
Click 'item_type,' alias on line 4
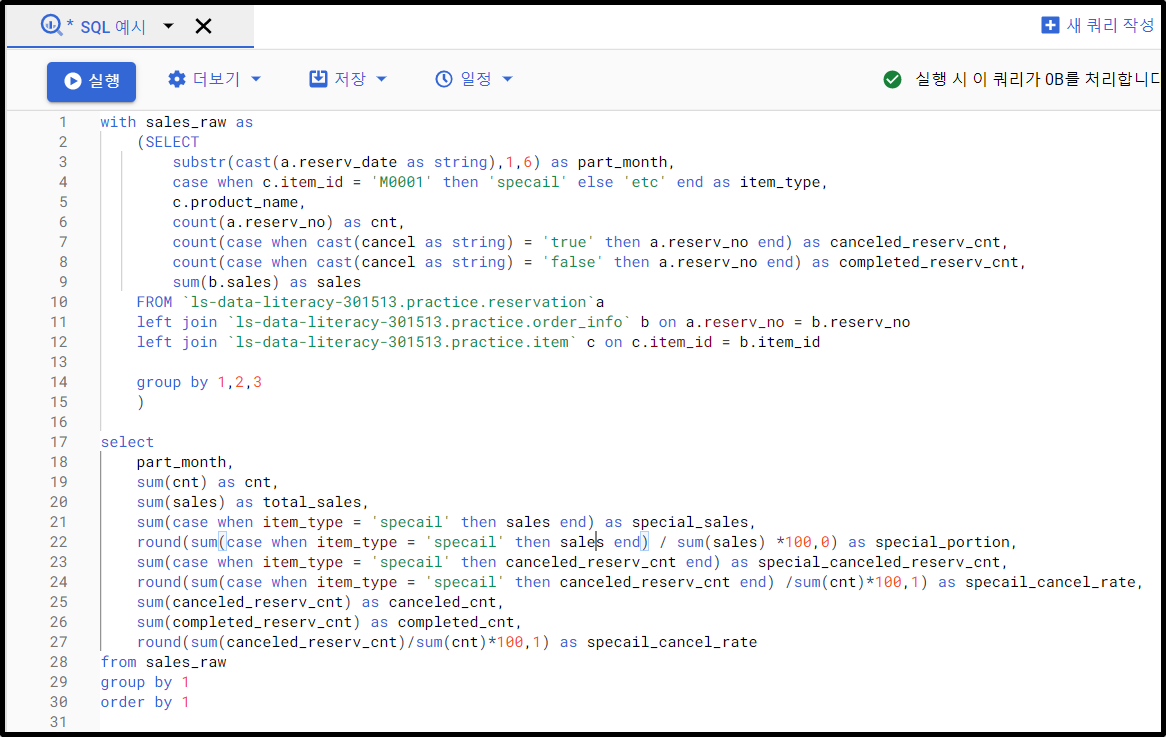coord(784,182)
